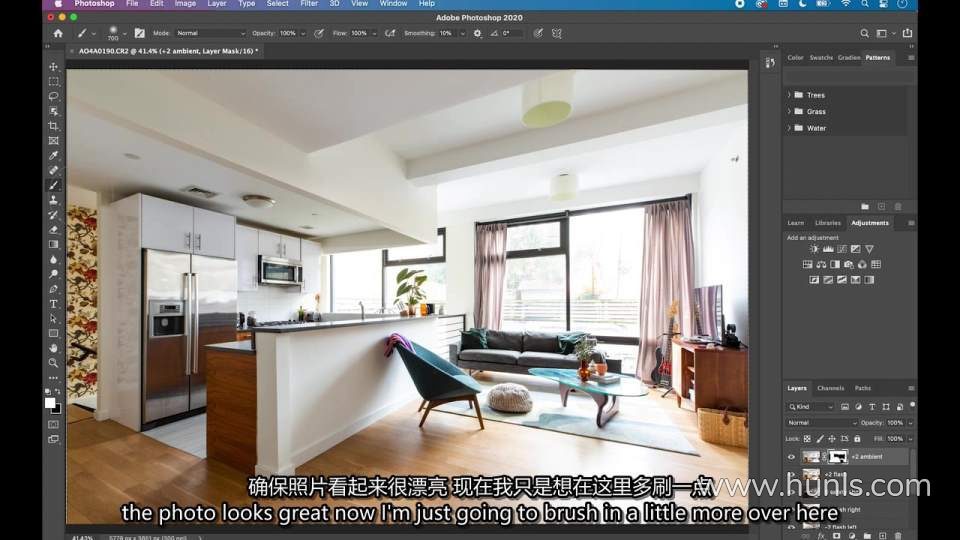This screenshot has width=960, height=540.
Task: Toggle lock all for the layer
Action: [x=857, y=439]
